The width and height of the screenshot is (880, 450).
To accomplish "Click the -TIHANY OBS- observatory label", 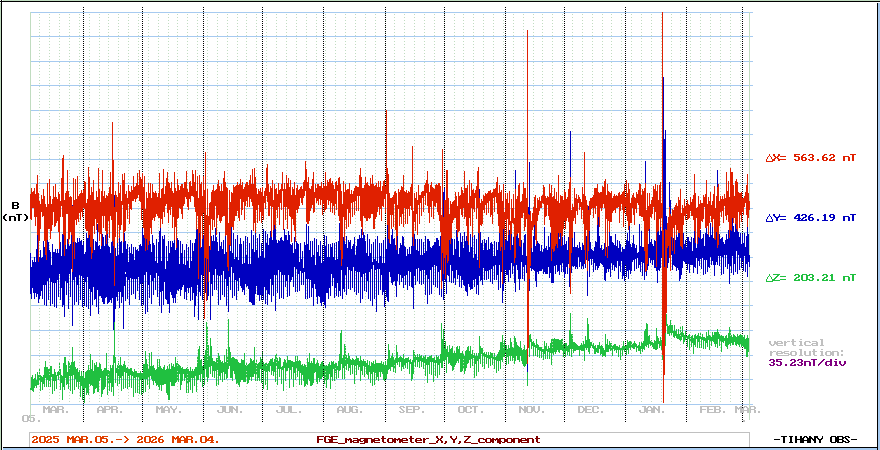I will [x=816, y=439].
